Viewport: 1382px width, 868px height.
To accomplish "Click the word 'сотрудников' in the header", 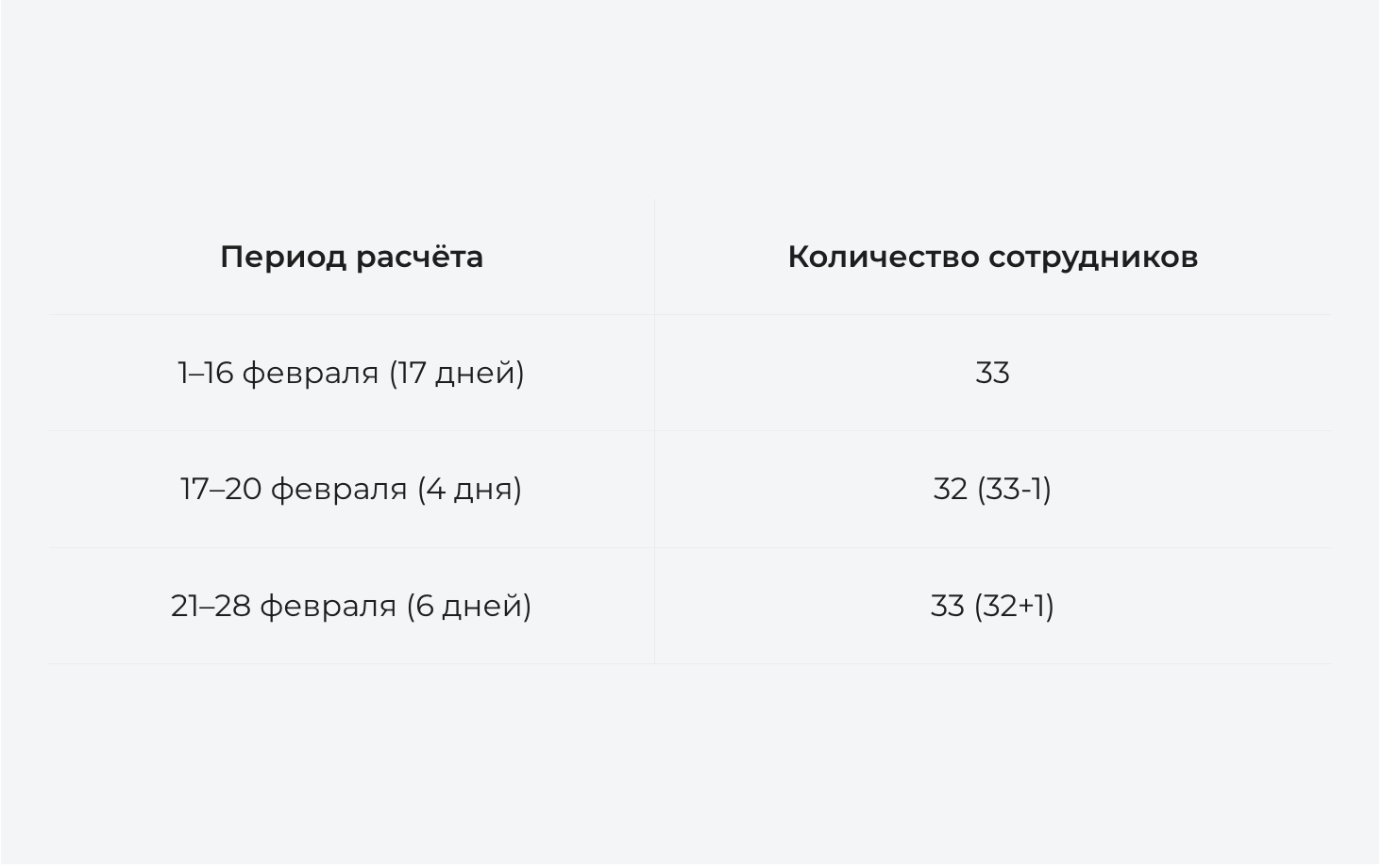I will [x=1094, y=257].
